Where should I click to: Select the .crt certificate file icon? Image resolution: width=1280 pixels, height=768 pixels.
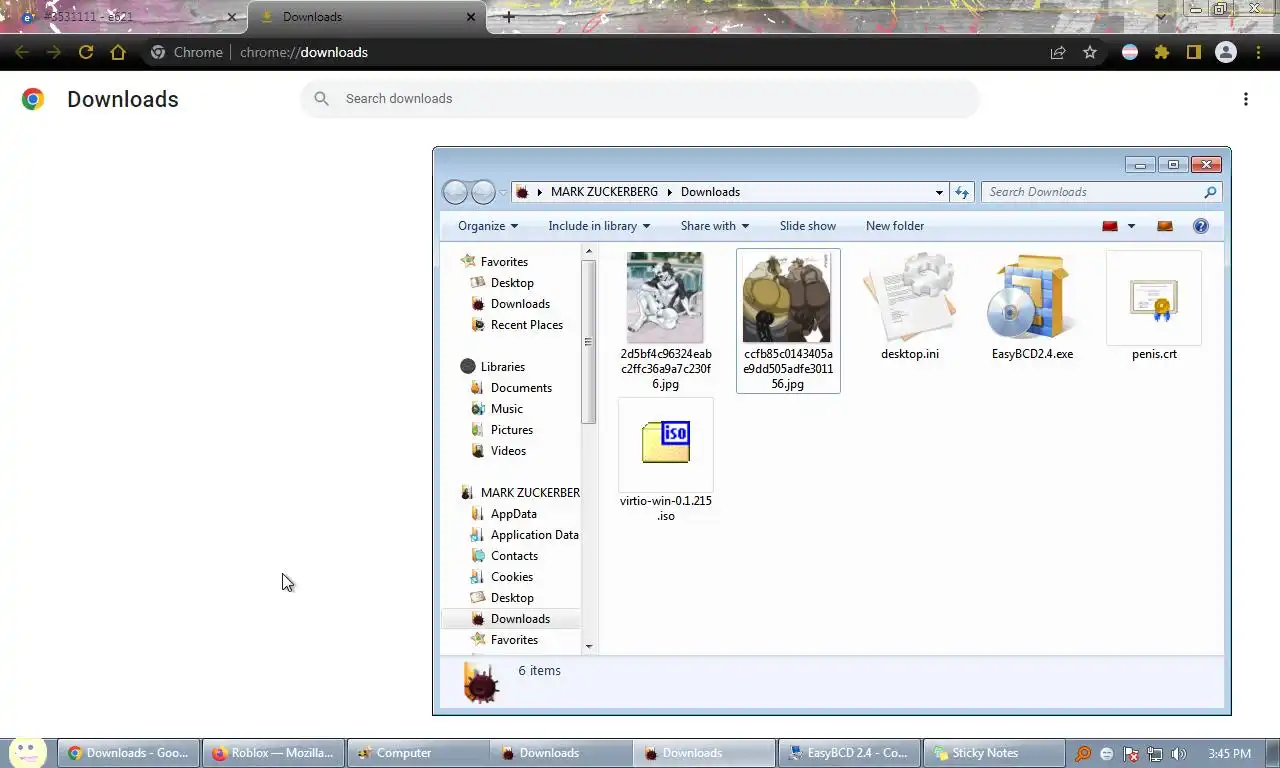tap(1154, 298)
